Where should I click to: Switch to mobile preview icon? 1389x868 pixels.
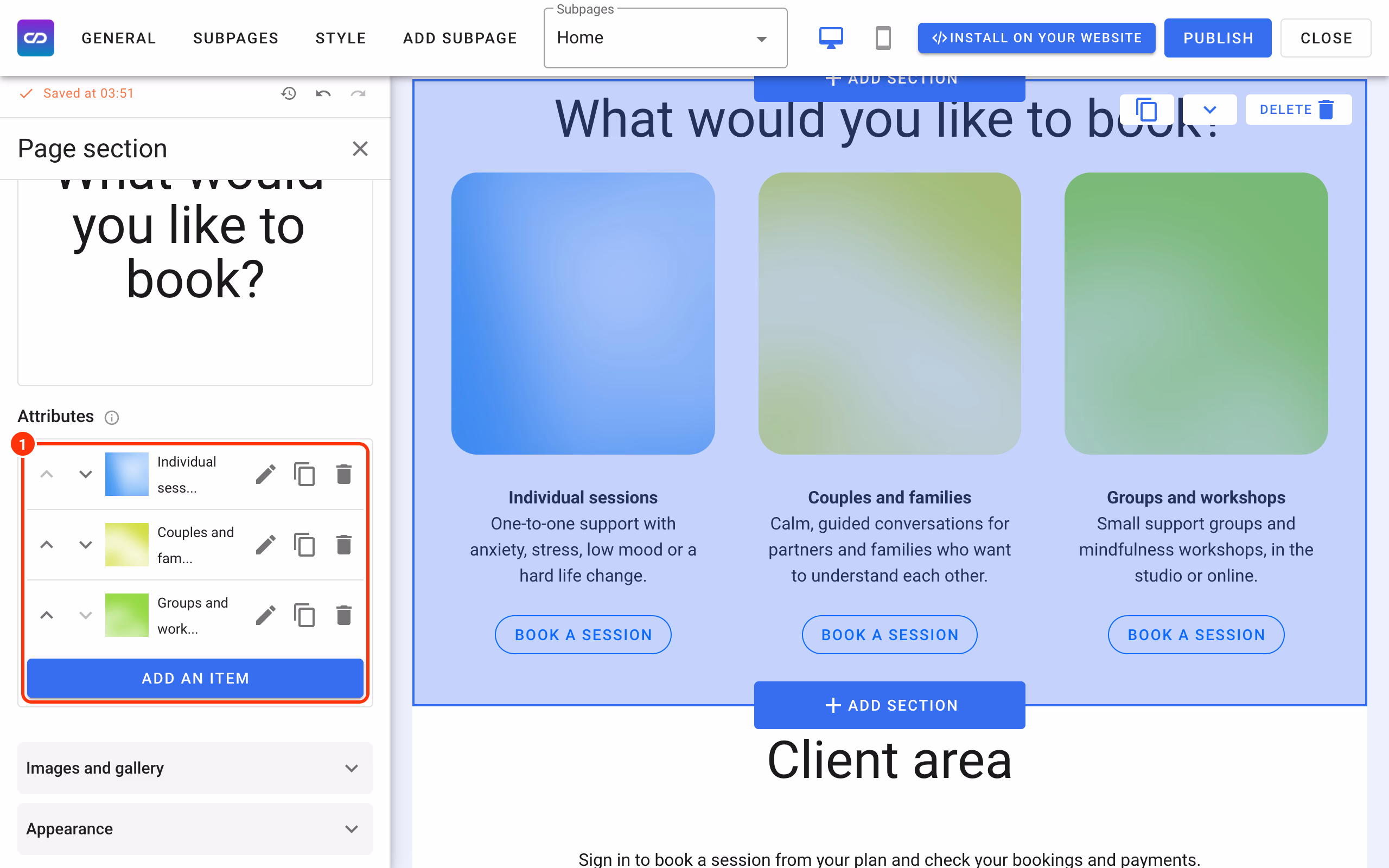click(x=883, y=38)
